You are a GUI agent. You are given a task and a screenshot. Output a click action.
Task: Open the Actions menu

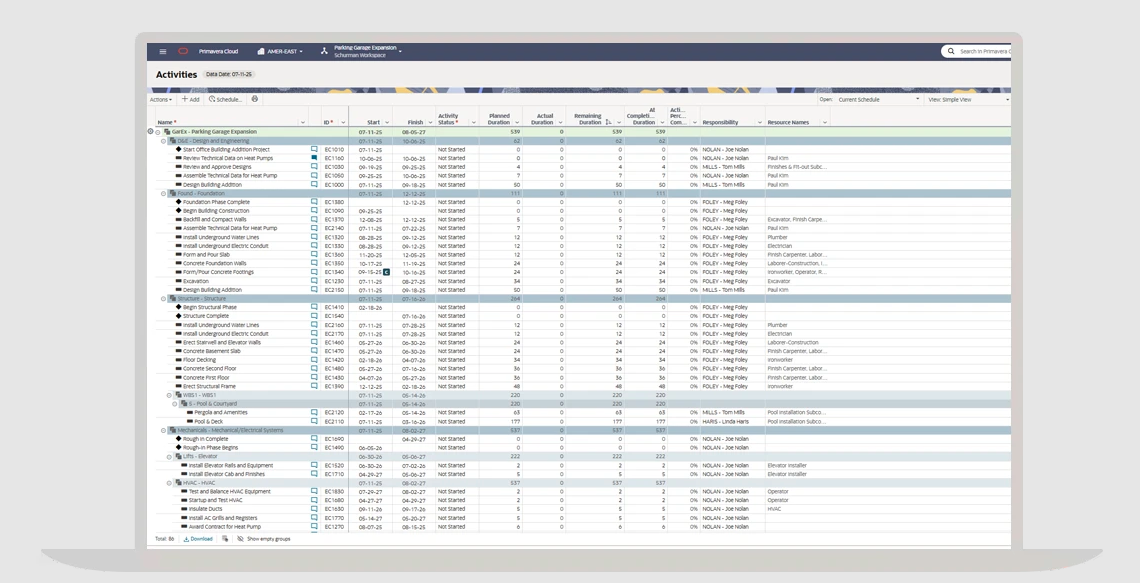161,100
